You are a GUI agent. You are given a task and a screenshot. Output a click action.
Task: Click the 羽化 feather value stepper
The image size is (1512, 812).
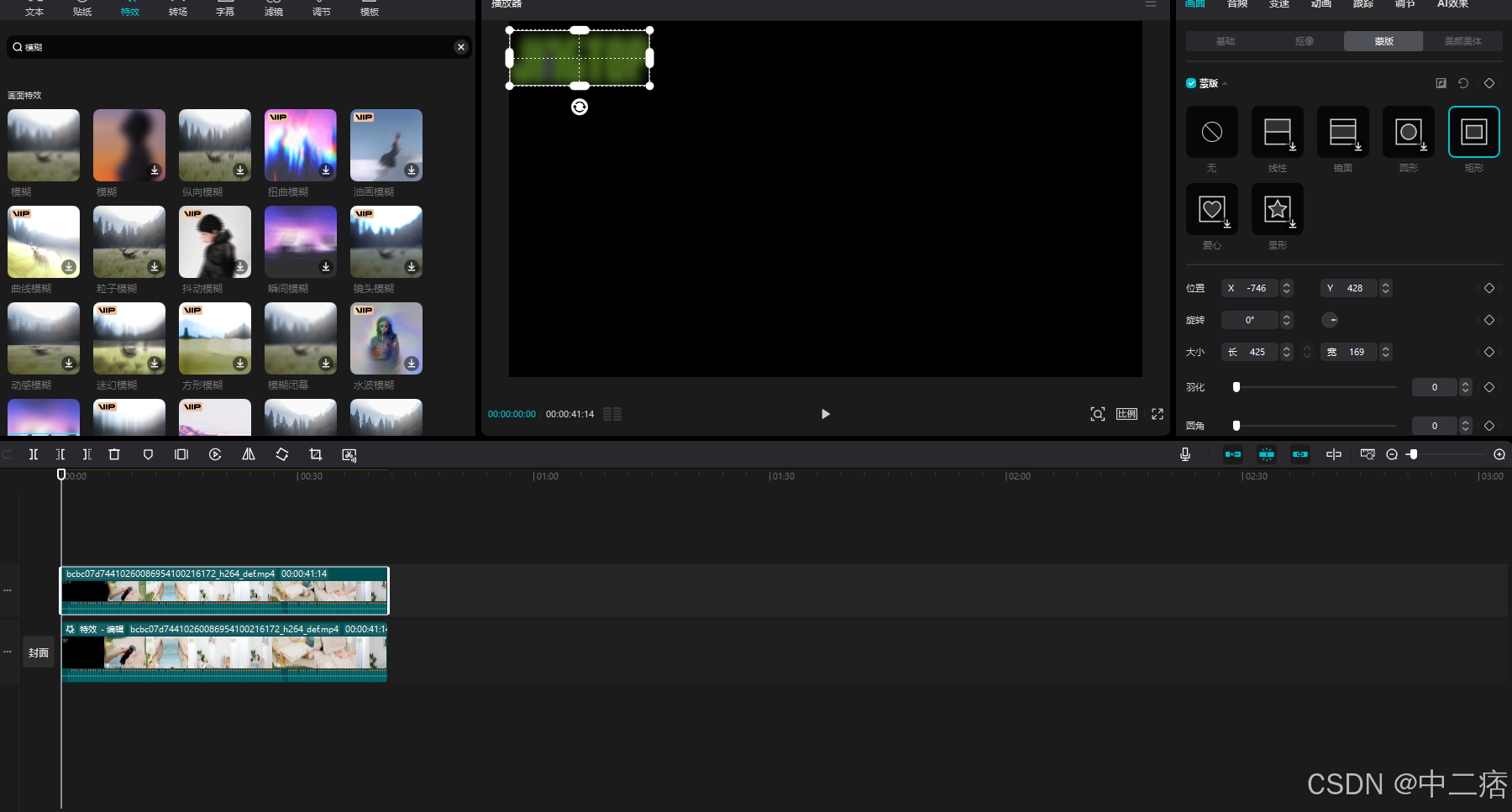coord(1466,387)
